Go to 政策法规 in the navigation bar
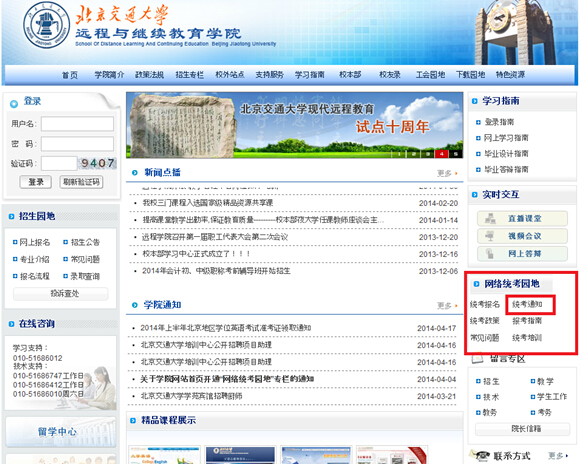Viewport: 581px width, 473px height. [149, 75]
